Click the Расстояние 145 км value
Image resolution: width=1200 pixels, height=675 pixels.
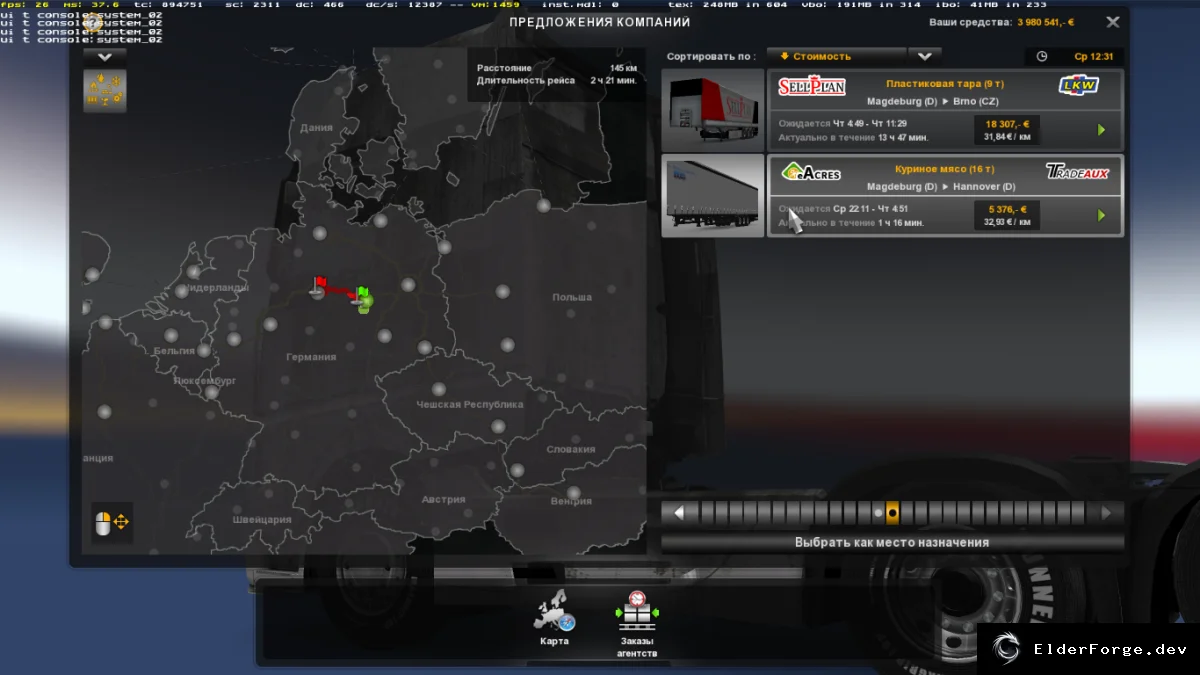[x=623, y=68]
